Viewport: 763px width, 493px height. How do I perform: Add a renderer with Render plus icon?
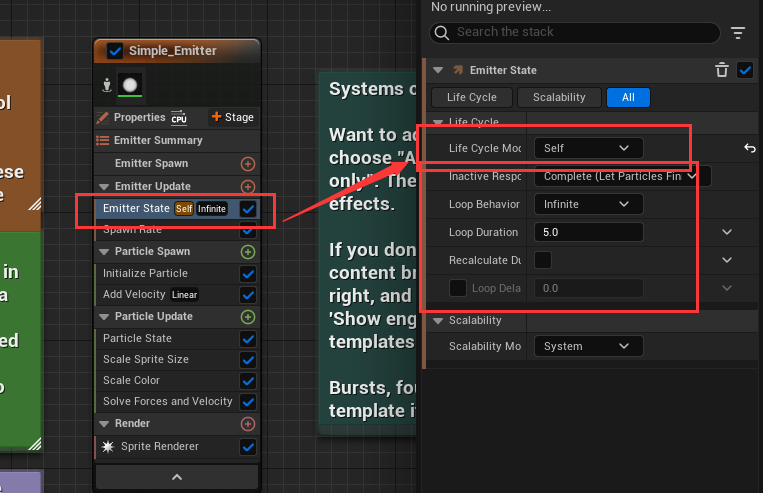[x=248, y=424]
